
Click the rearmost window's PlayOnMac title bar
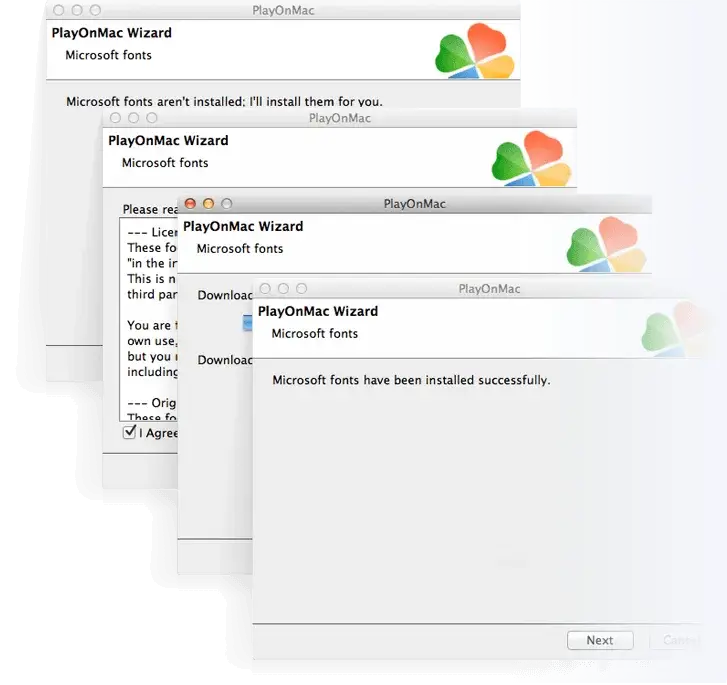283,10
